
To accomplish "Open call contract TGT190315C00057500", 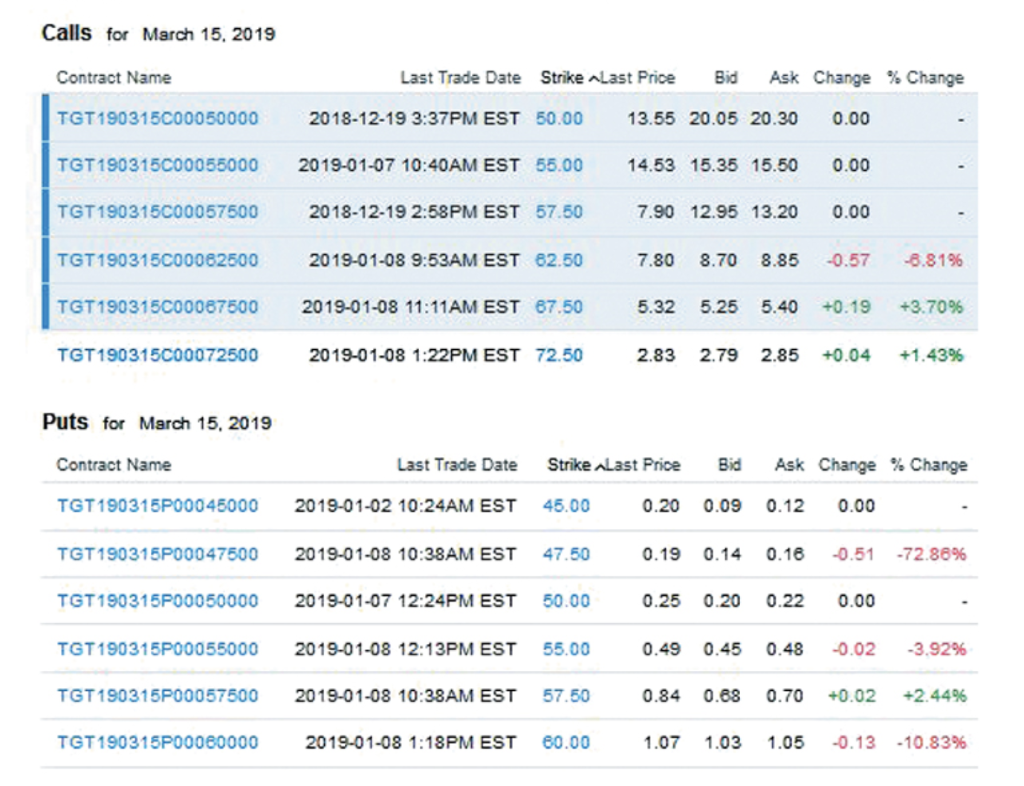I will click(157, 212).
